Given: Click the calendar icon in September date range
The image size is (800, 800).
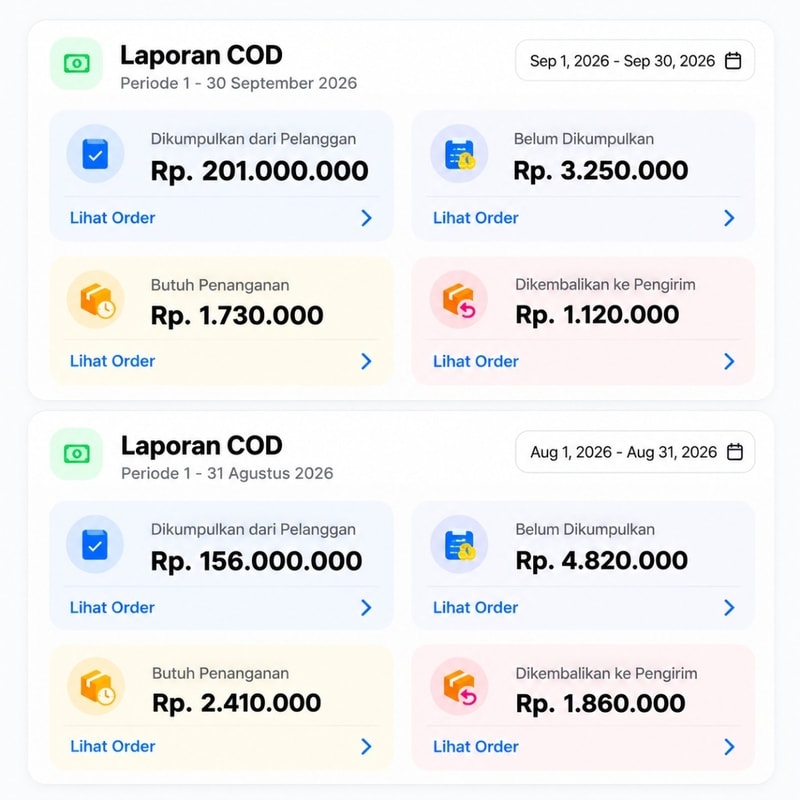Looking at the screenshot, I should (733, 61).
